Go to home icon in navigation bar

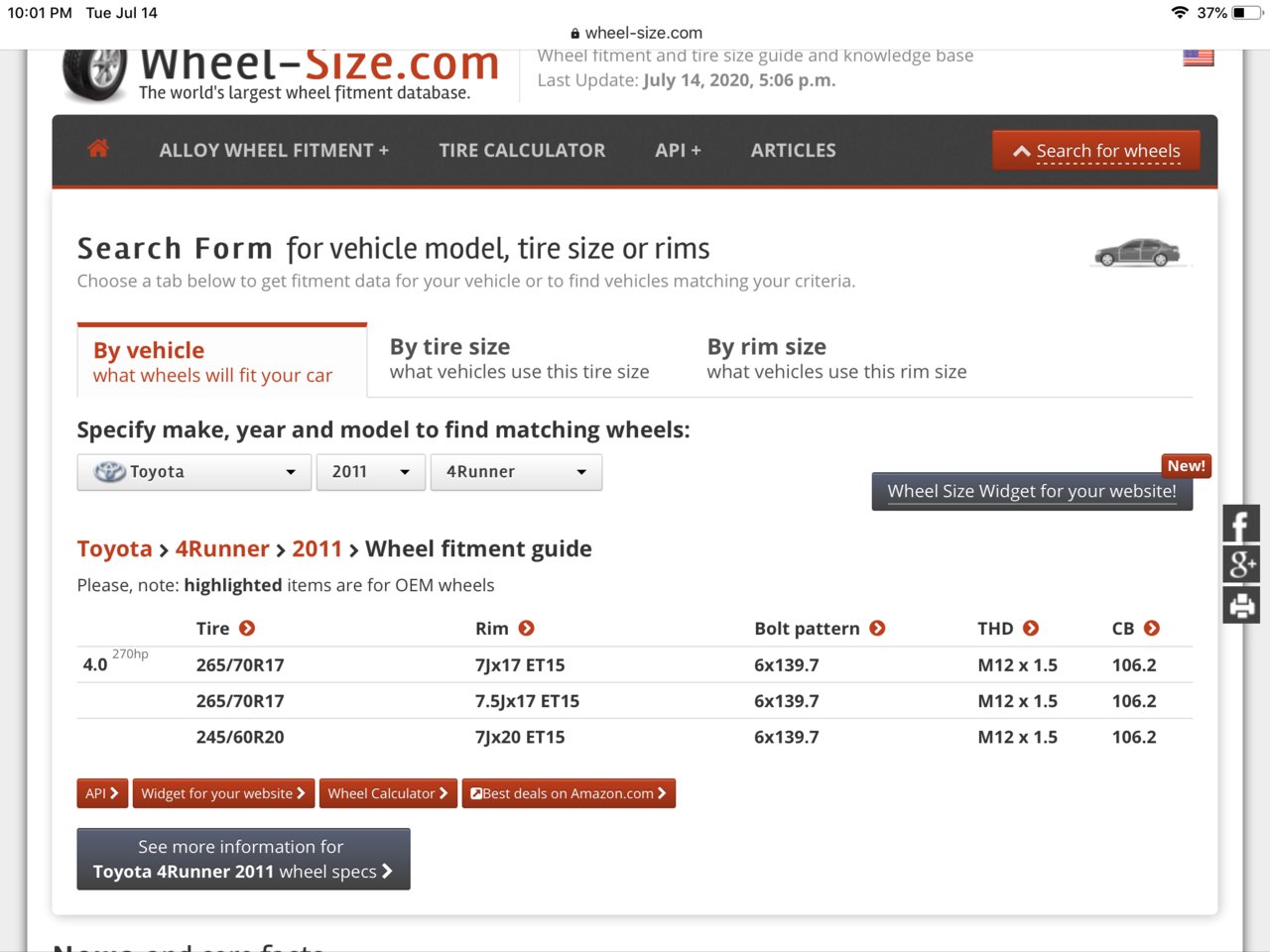point(98,150)
